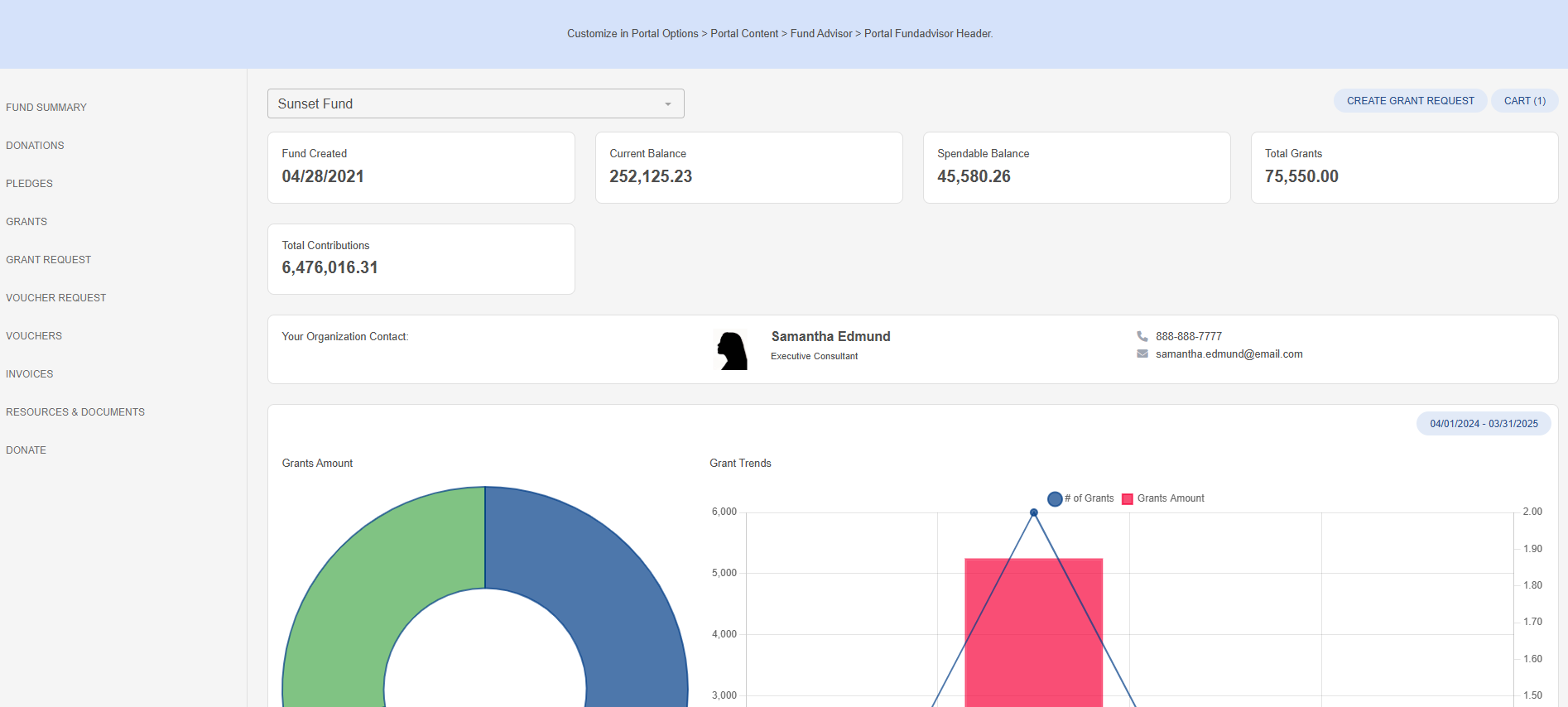Go to Donations in the sidebar
Screen dimensions: 1568x707
coord(35,146)
